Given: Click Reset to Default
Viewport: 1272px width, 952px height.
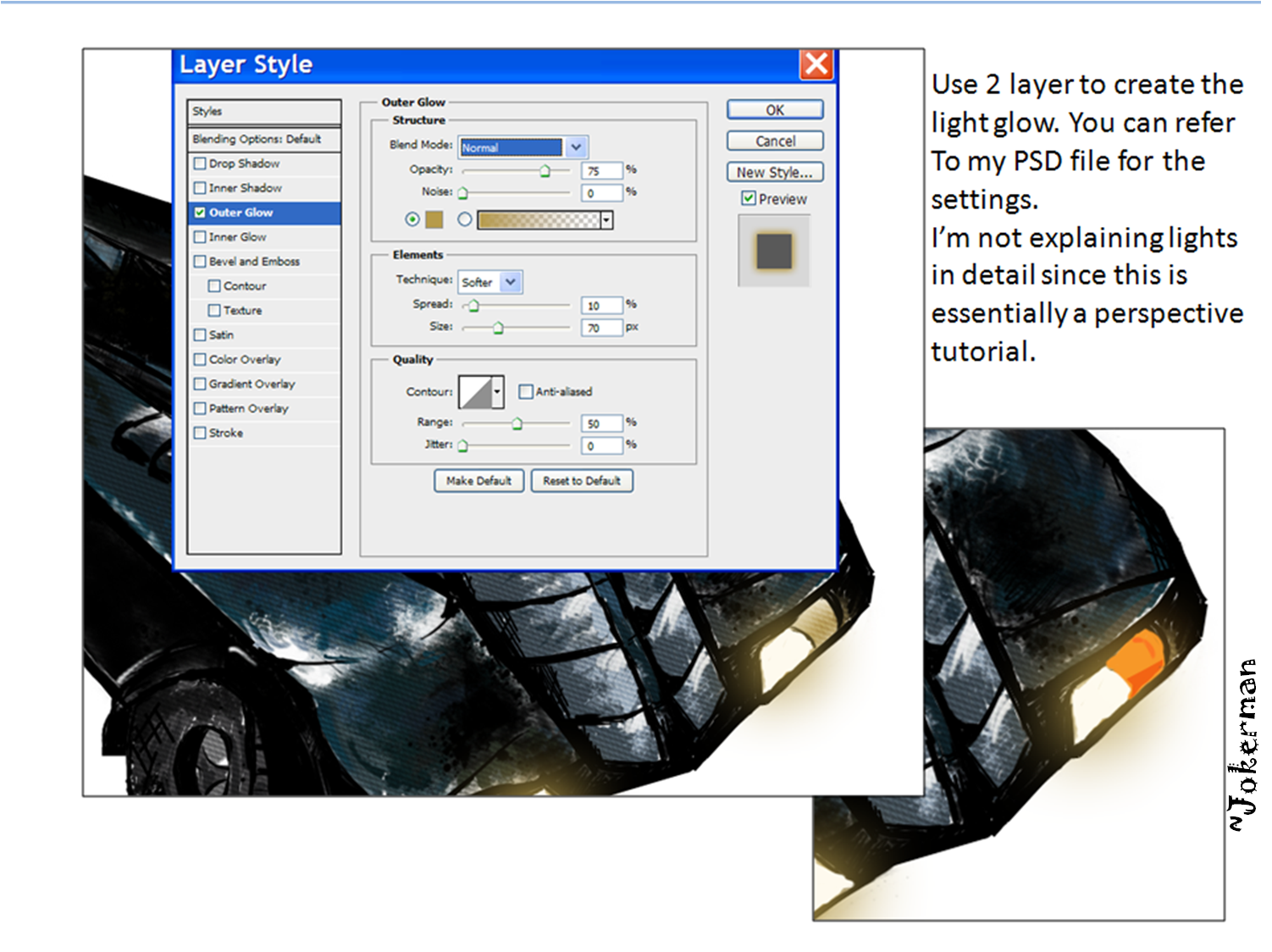Looking at the screenshot, I should (x=582, y=481).
